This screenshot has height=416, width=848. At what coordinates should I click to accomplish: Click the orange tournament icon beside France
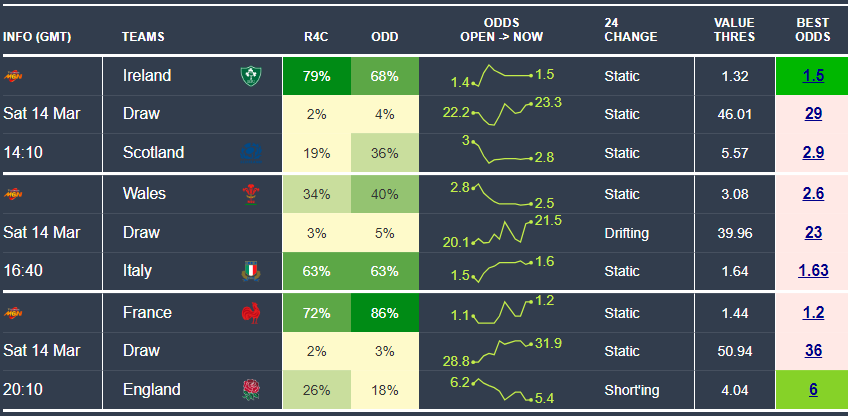point(15,312)
